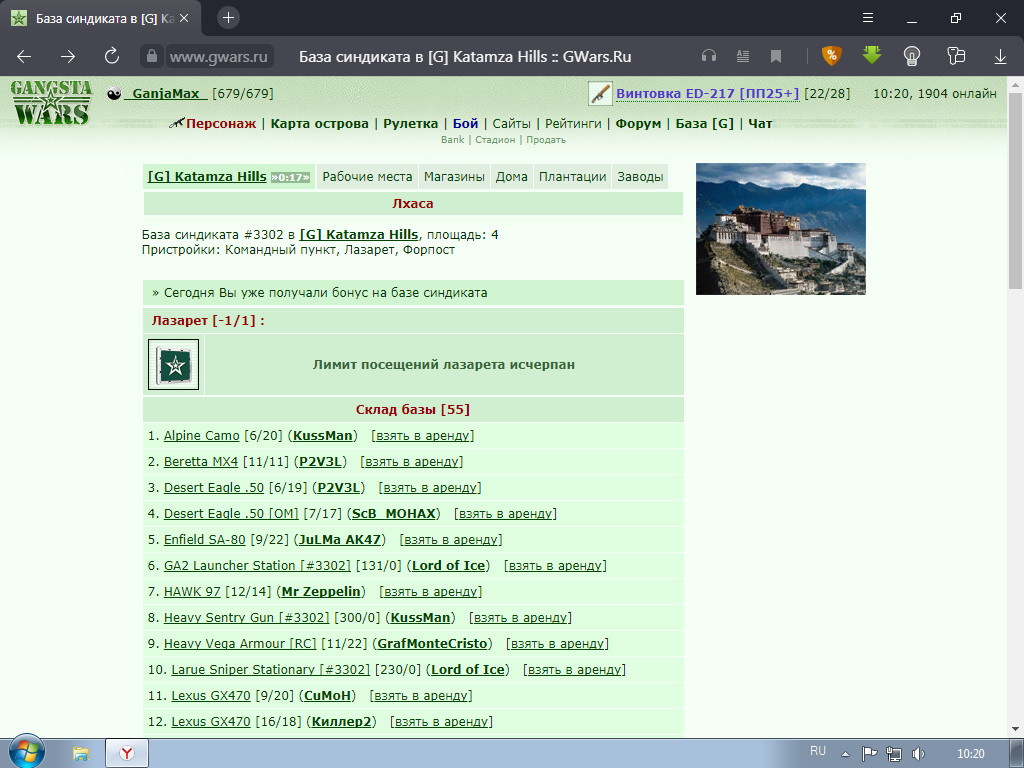Viewport: 1024px width, 768px height.
Task: Click the lightbulb extension icon
Action: click(912, 56)
